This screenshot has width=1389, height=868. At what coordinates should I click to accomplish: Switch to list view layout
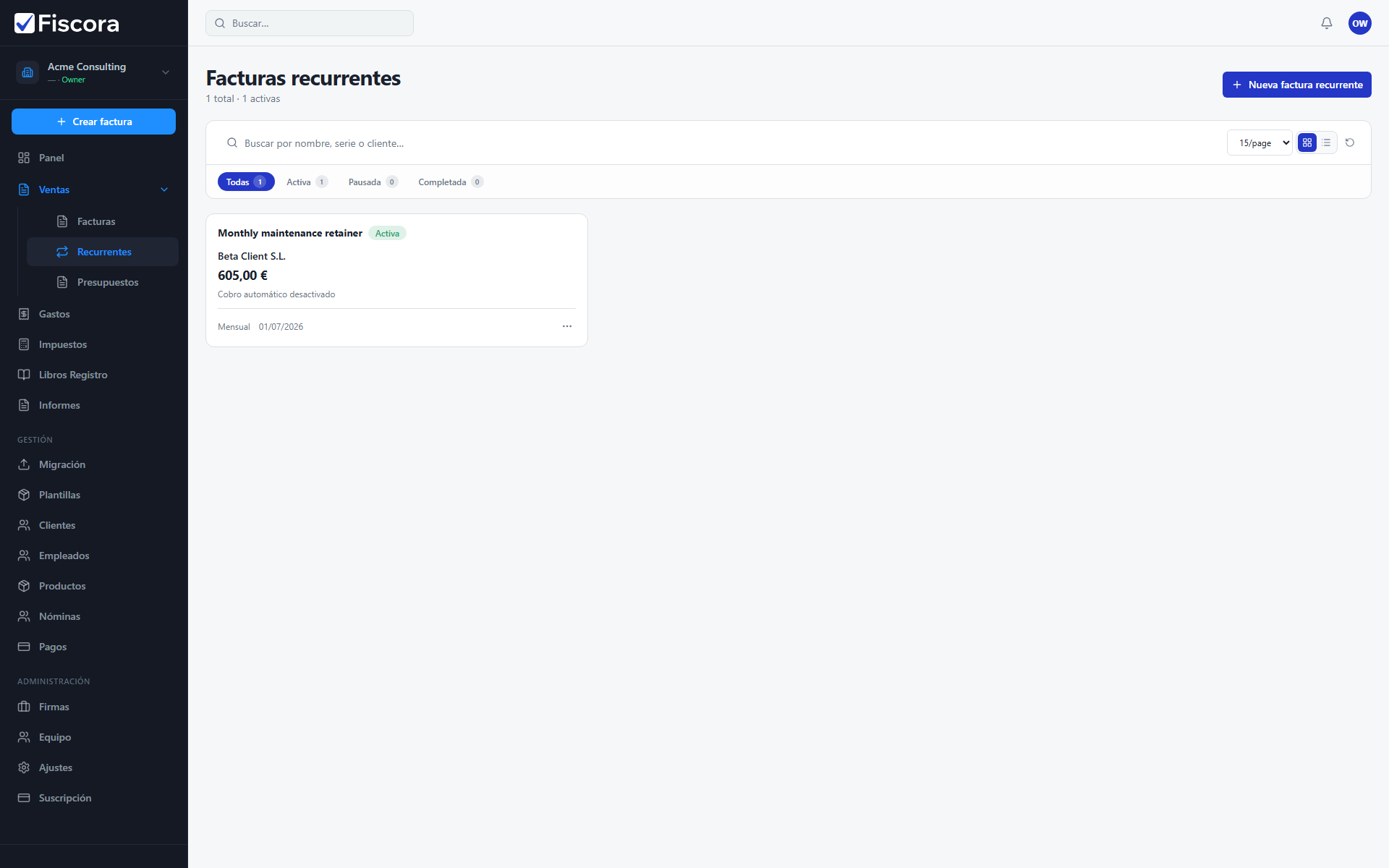coord(1325,142)
